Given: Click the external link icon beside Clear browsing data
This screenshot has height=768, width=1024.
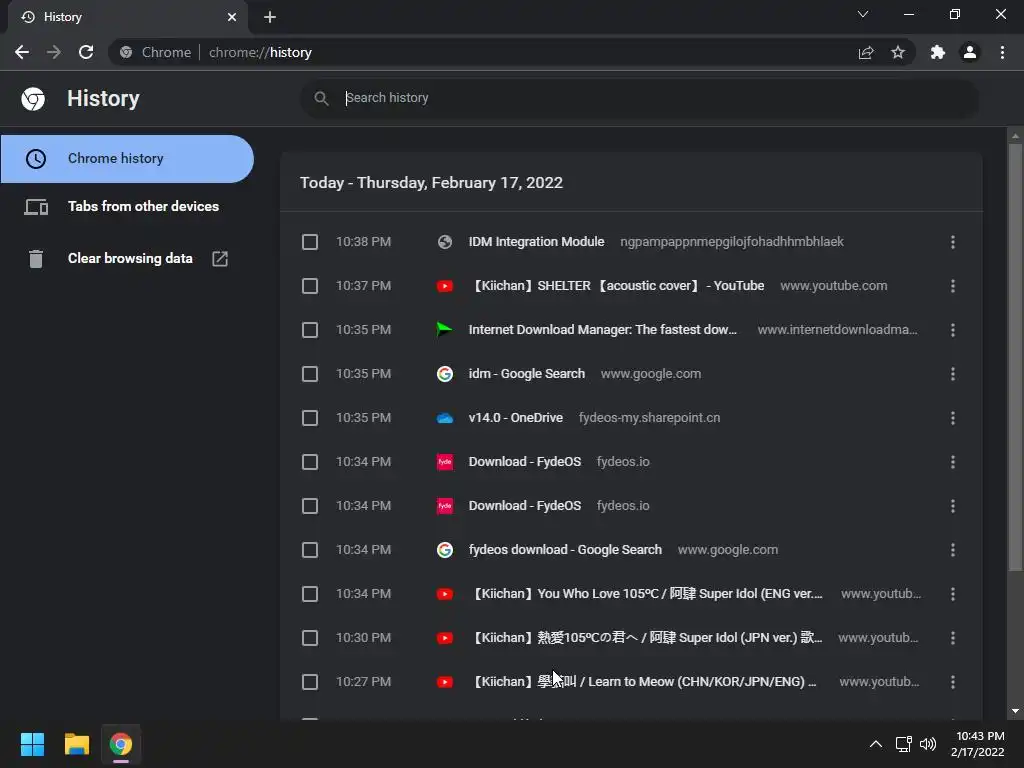Looking at the screenshot, I should [x=220, y=259].
